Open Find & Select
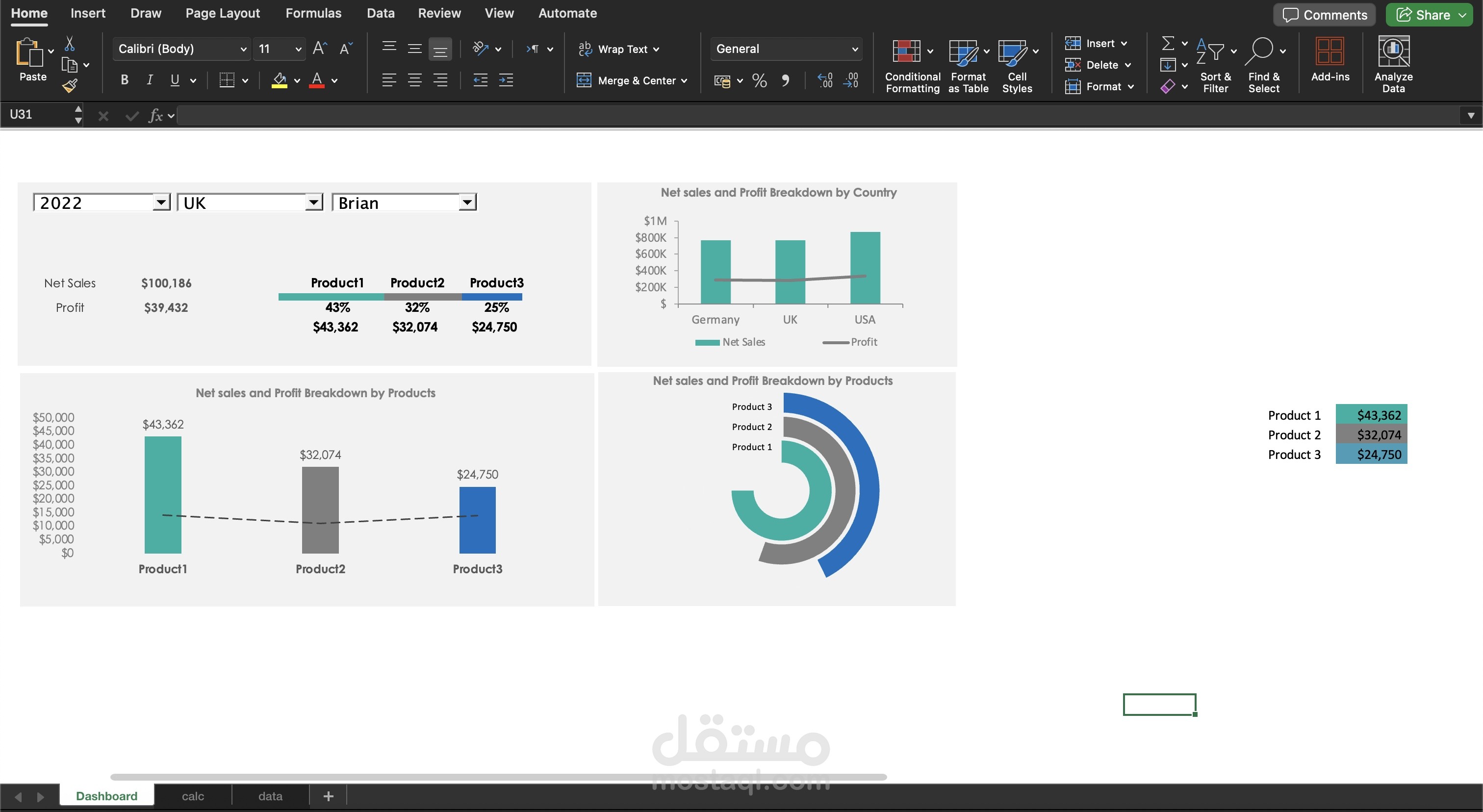Screen dimensions: 1483x812 [x=1264, y=65]
